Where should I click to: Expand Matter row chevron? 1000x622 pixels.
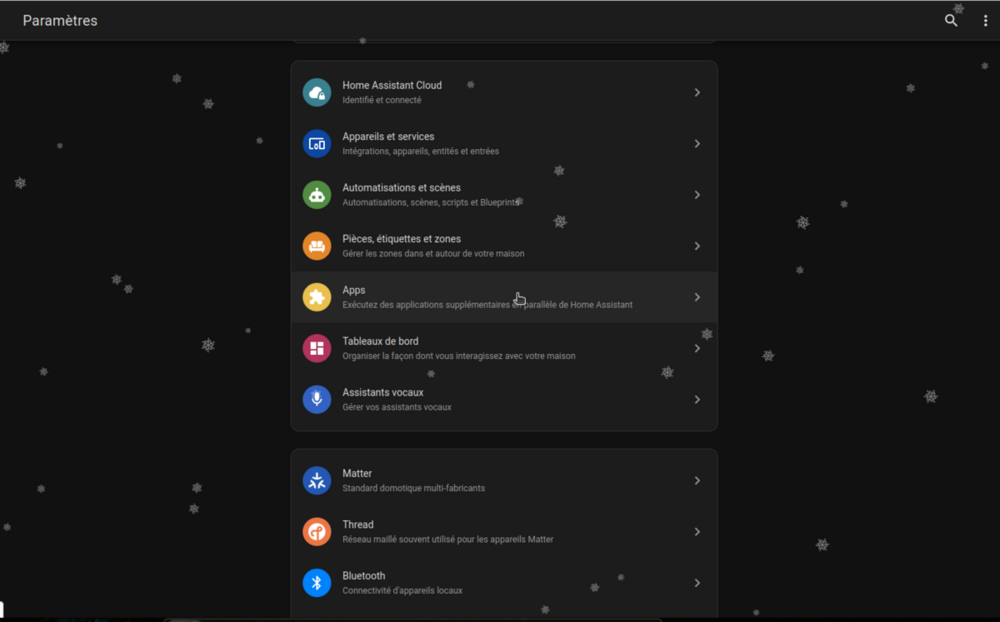click(697, 480)
